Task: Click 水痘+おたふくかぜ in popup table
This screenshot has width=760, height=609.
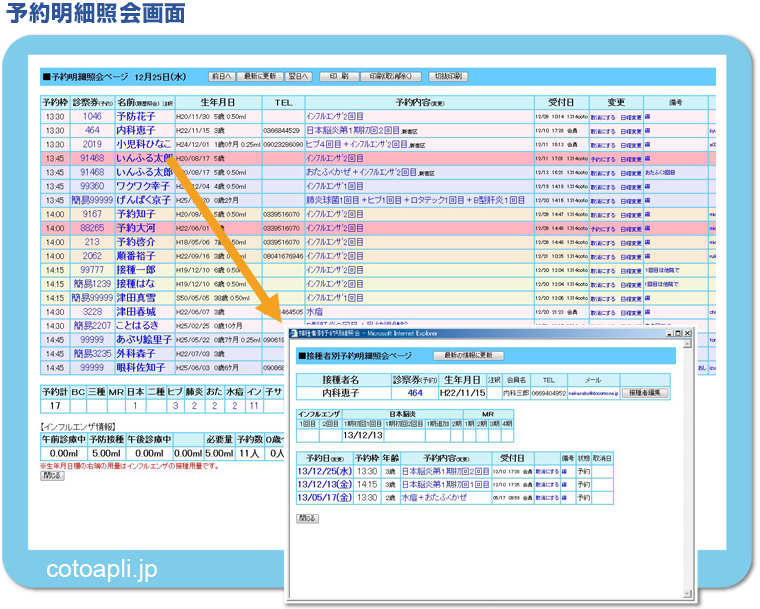Action: pyautogui.click(x=434, y=497)
